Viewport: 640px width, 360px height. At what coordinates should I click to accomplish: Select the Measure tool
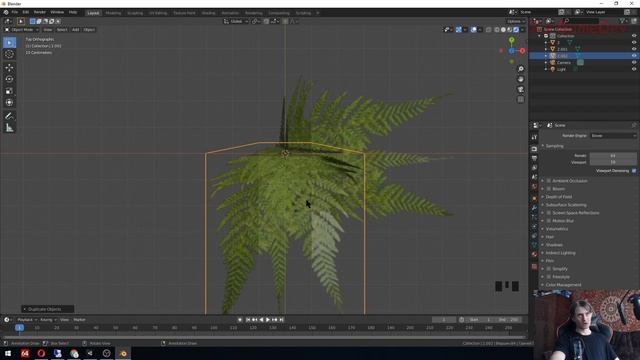click(9, 128)
